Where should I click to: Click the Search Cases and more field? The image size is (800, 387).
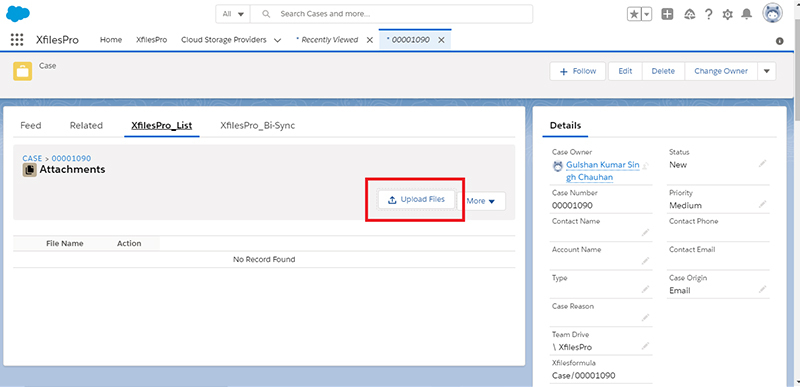(391, 14)
